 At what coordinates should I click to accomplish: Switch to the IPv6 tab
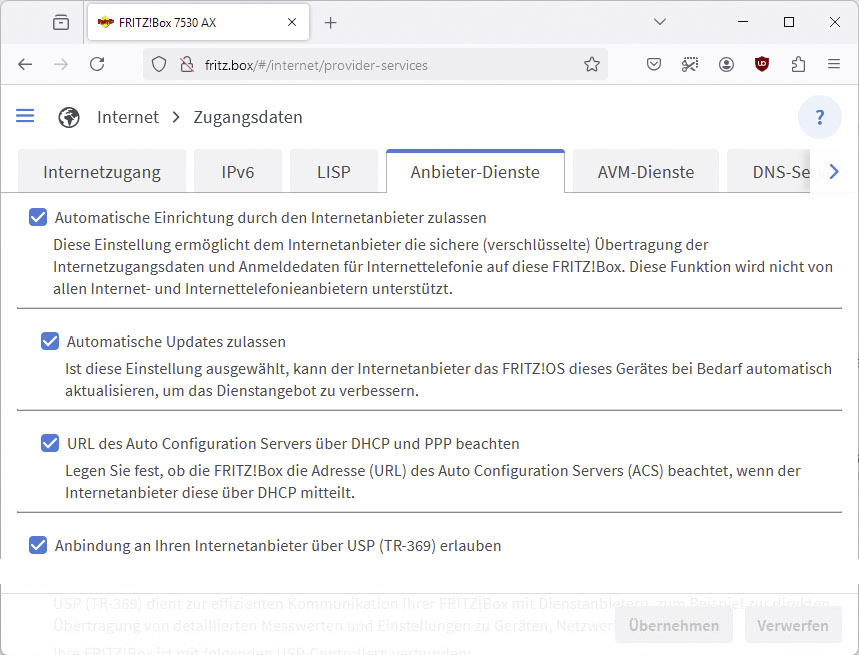[238, 171]
